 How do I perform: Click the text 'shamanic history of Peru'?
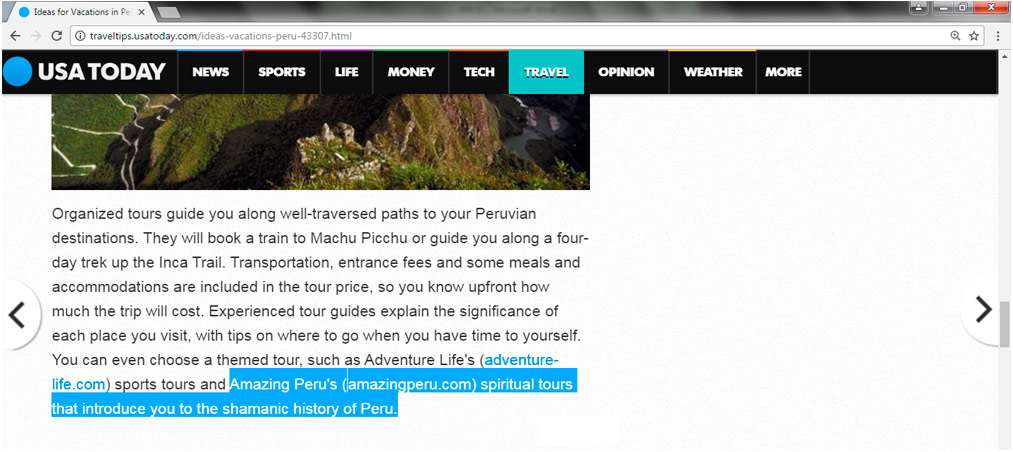coord(309,409)
